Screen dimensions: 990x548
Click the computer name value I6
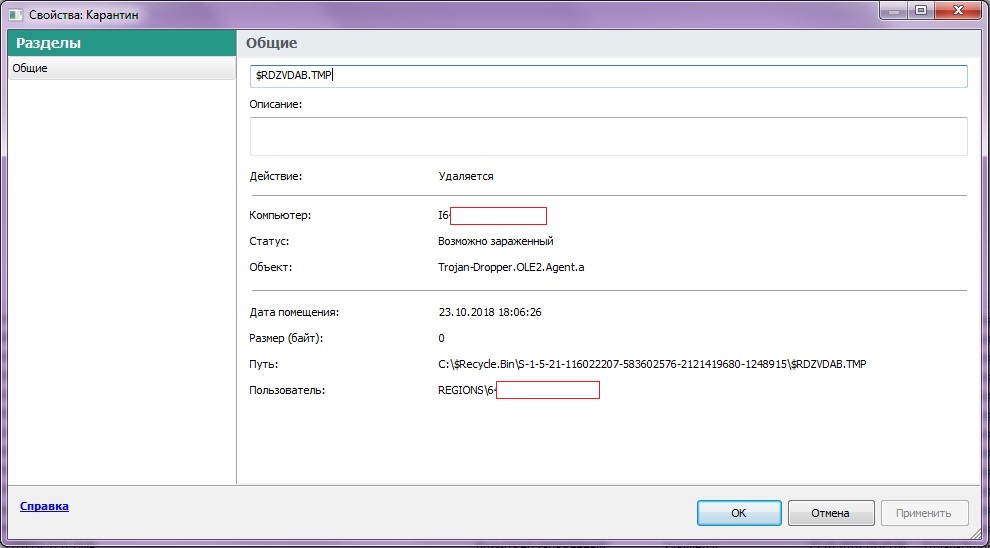(443, 216)
